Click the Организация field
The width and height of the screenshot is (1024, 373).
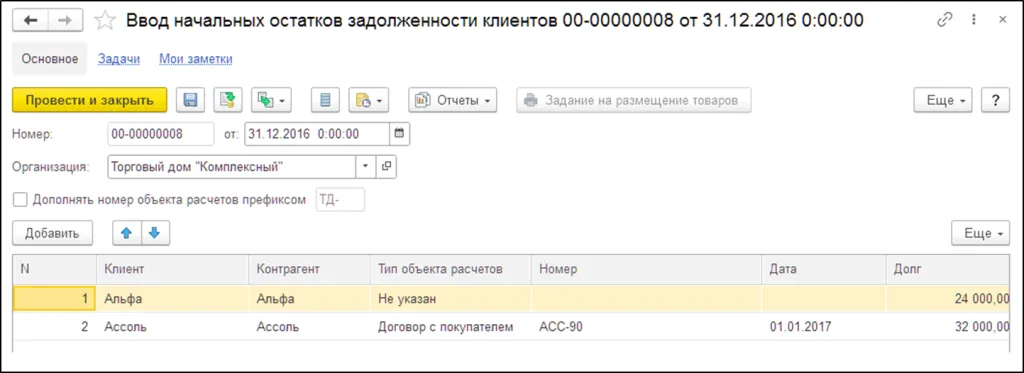[231, 167]
